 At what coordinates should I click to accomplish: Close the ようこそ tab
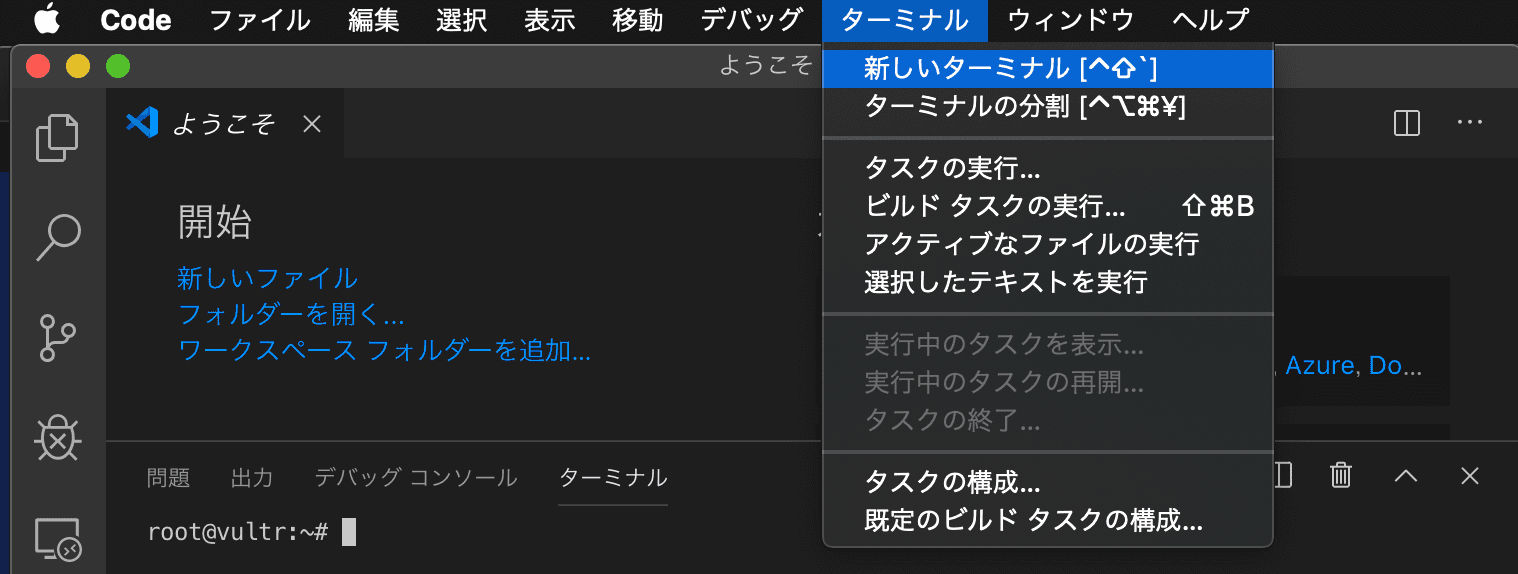click(x=312, y=124)
